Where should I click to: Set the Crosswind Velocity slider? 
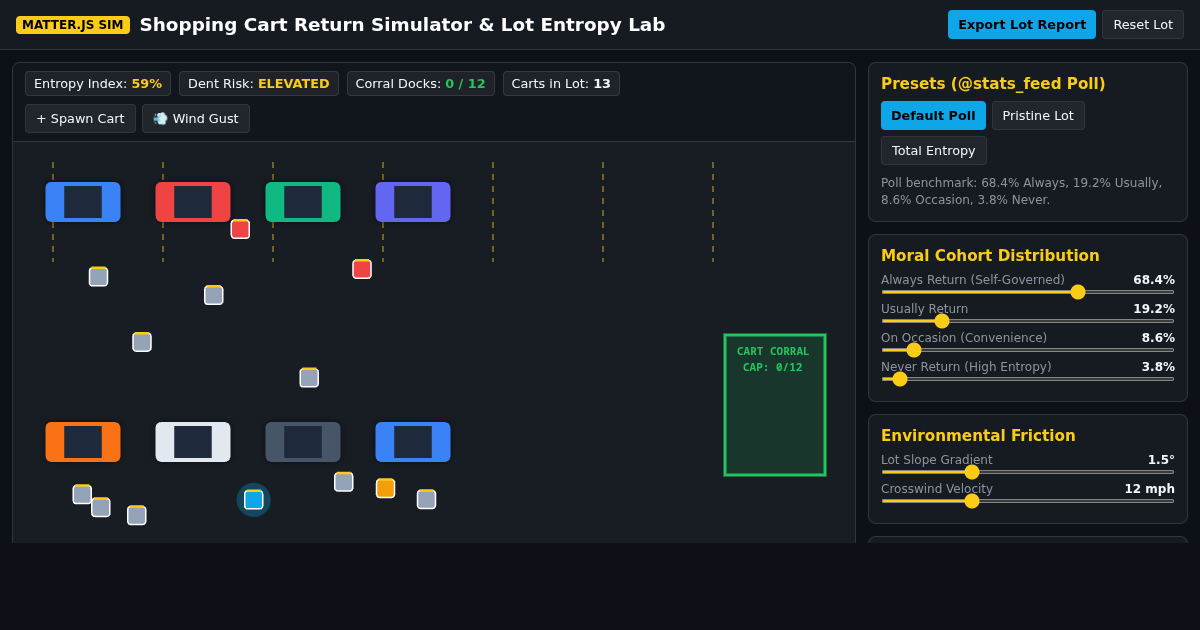[x=1028, y=501]
